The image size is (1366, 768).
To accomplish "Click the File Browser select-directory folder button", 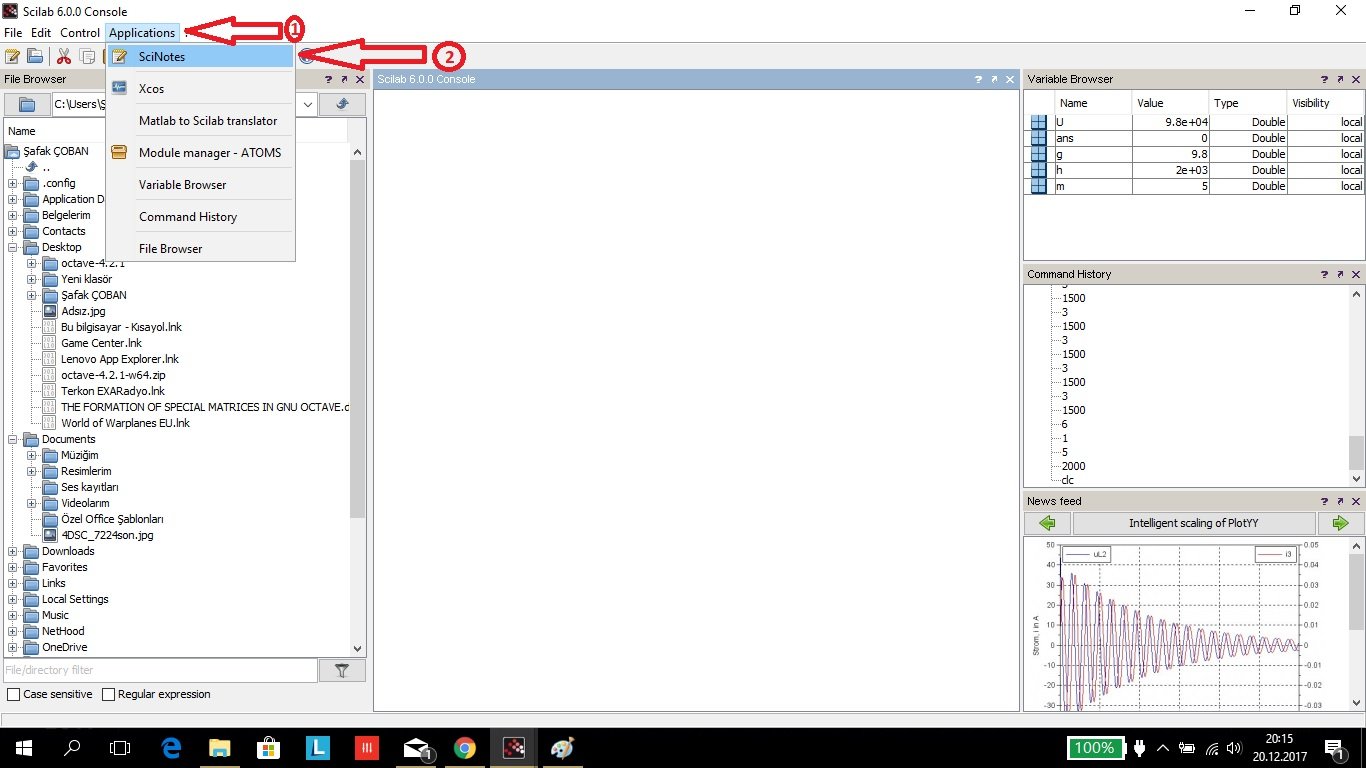I will click(x=27, y=104).
